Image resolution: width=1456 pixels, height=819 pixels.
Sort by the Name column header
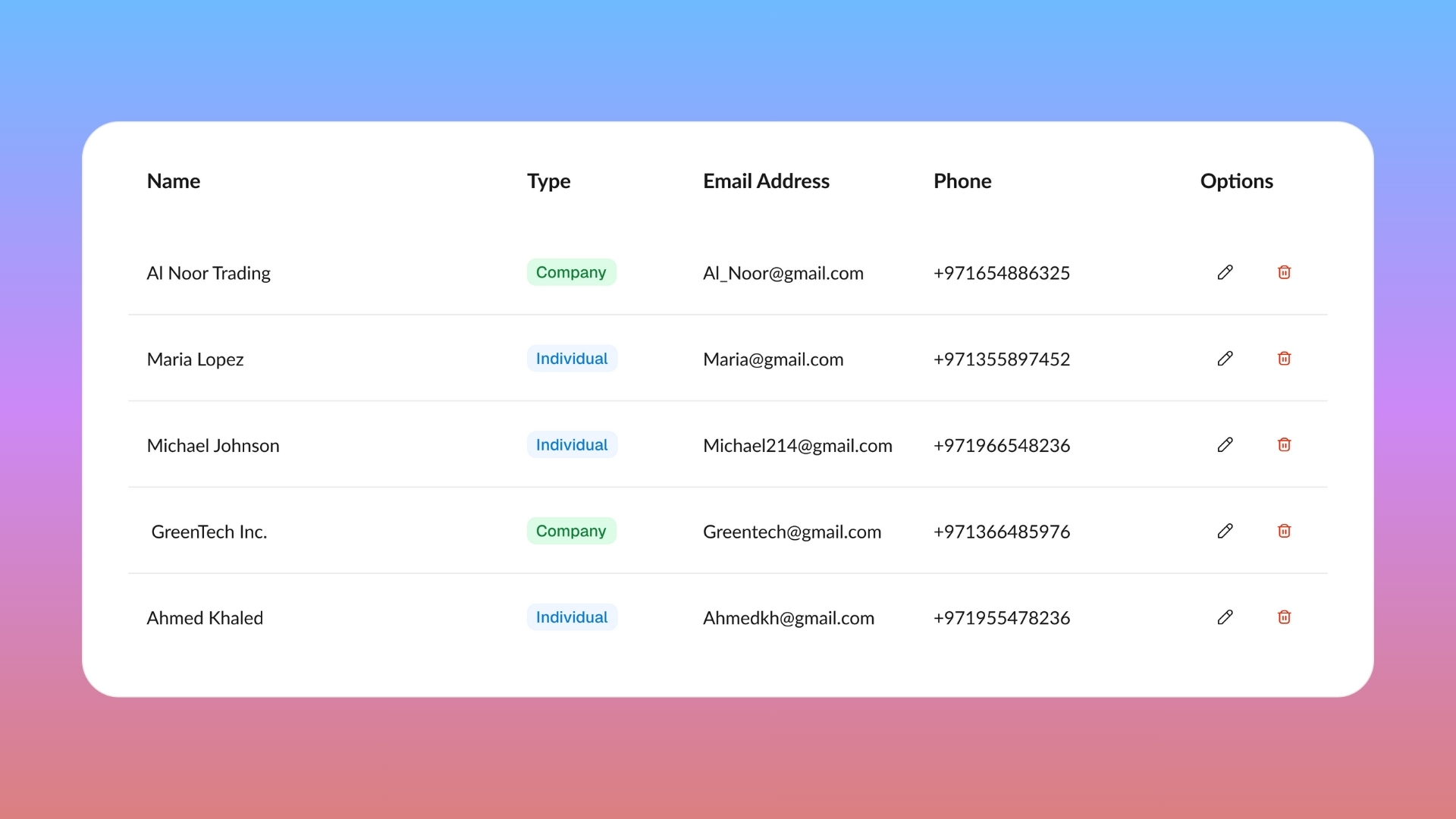[174, 181]
